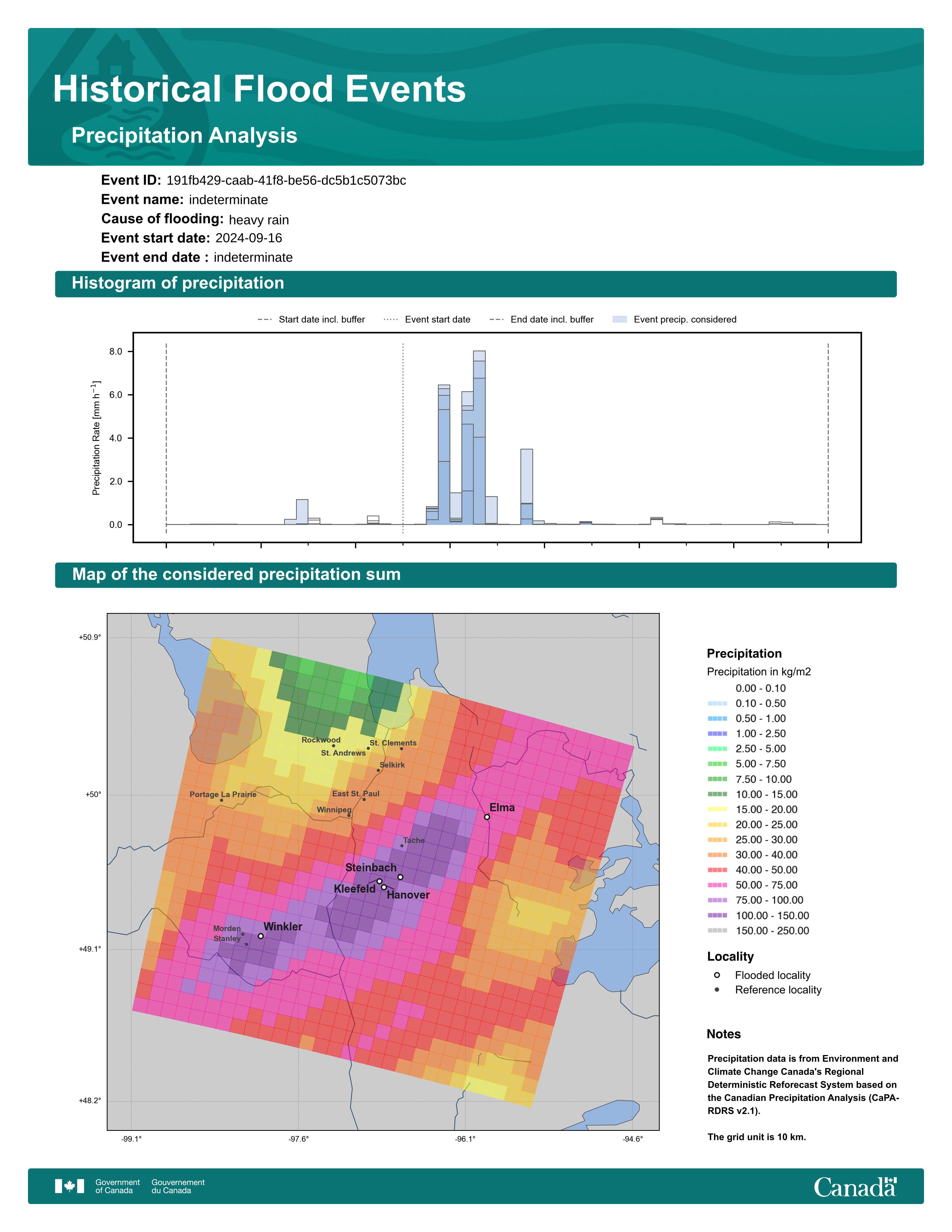Click the event start date 2024-09-16
Image resolution: width=952 pixels, height=1232 pixels.
[249, 238]
